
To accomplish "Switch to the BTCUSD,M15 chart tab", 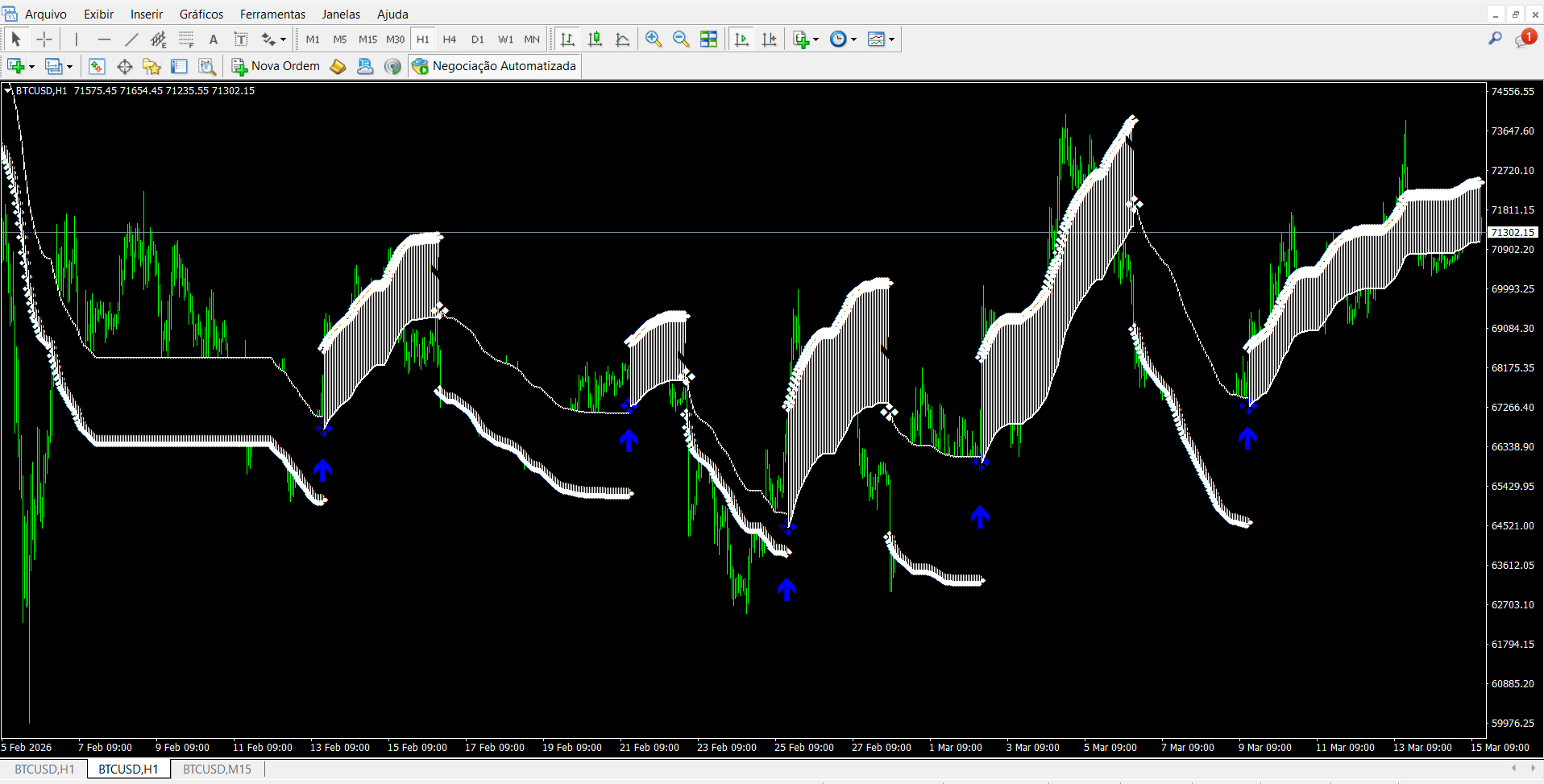I will 217,769.
